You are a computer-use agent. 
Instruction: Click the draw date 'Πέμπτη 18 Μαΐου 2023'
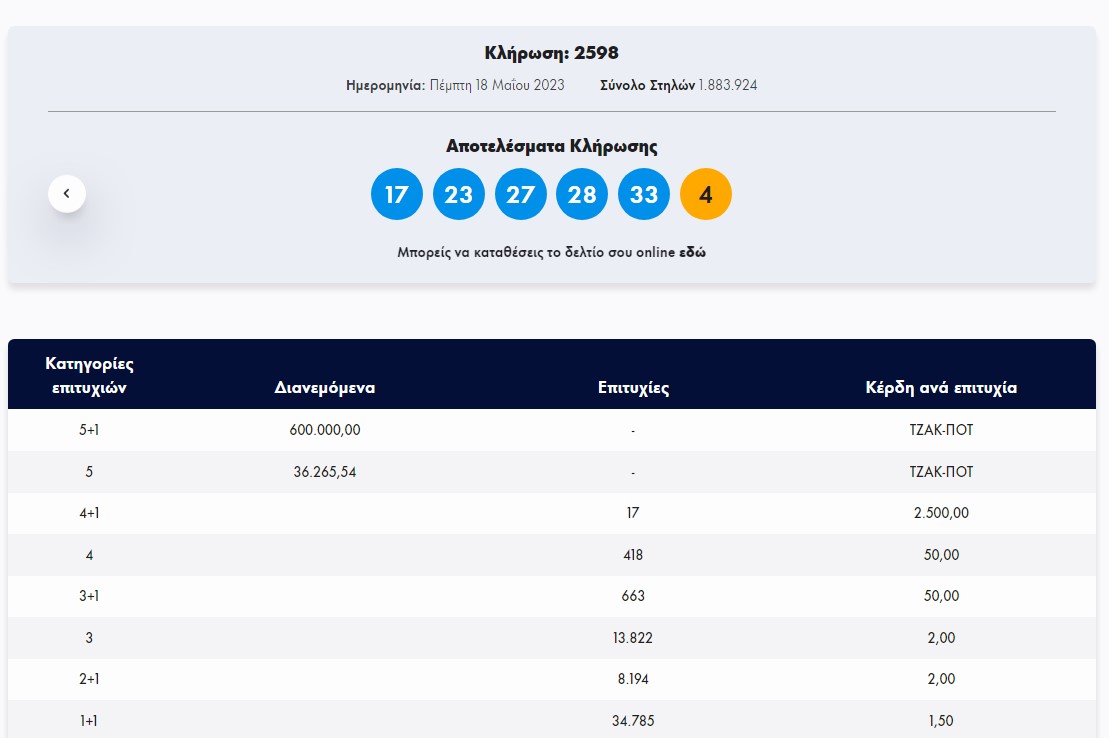[x=497, y=85]
